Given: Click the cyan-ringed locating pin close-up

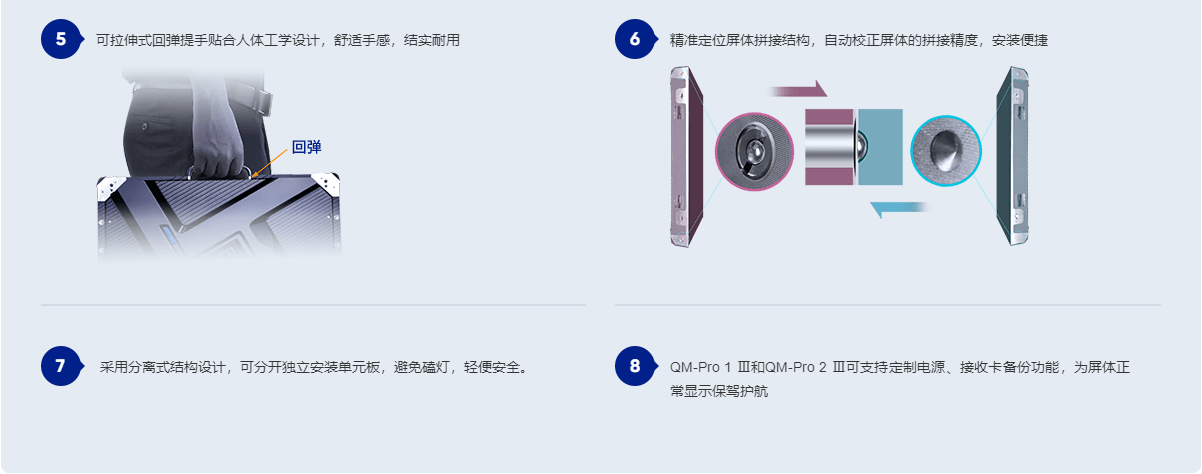Looking at the screenshot, I should 946,150.
